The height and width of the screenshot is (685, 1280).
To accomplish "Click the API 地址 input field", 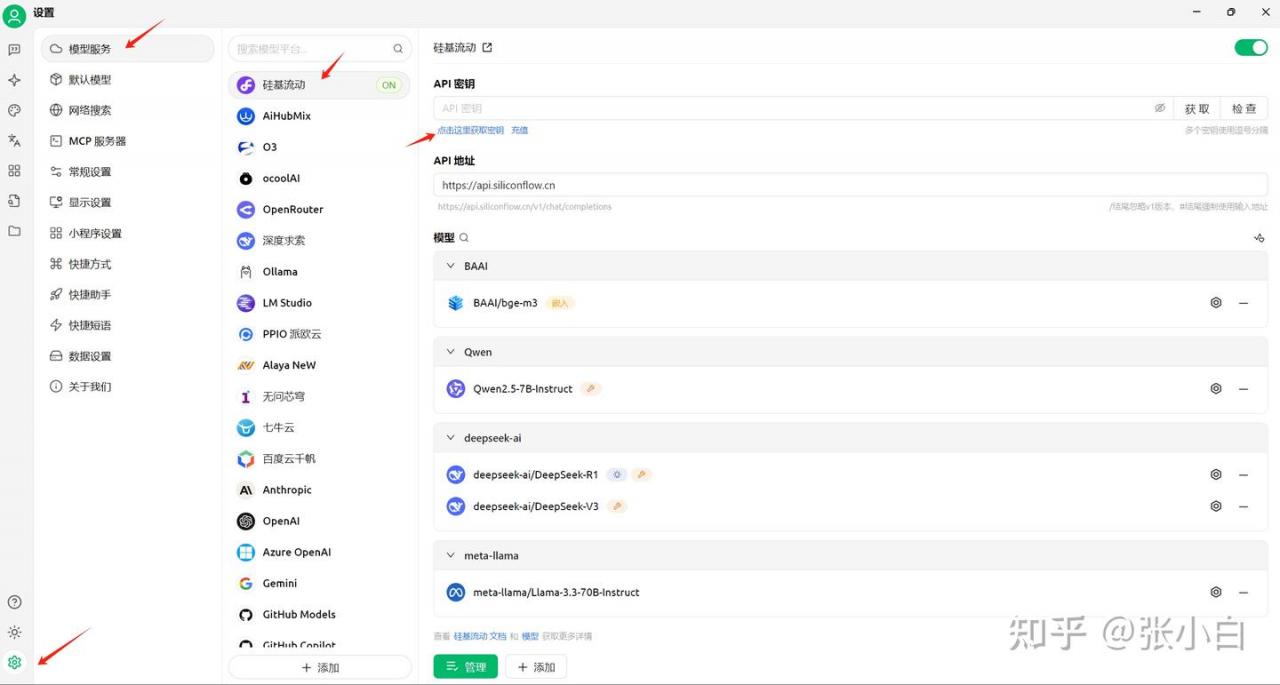I will coord(851,185).
